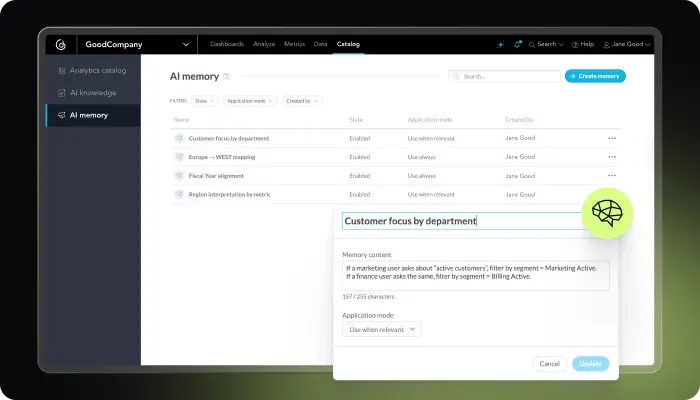Open the AI sparkle assistant icon
Screen dimensions: 700x400
tap(500, 44)
